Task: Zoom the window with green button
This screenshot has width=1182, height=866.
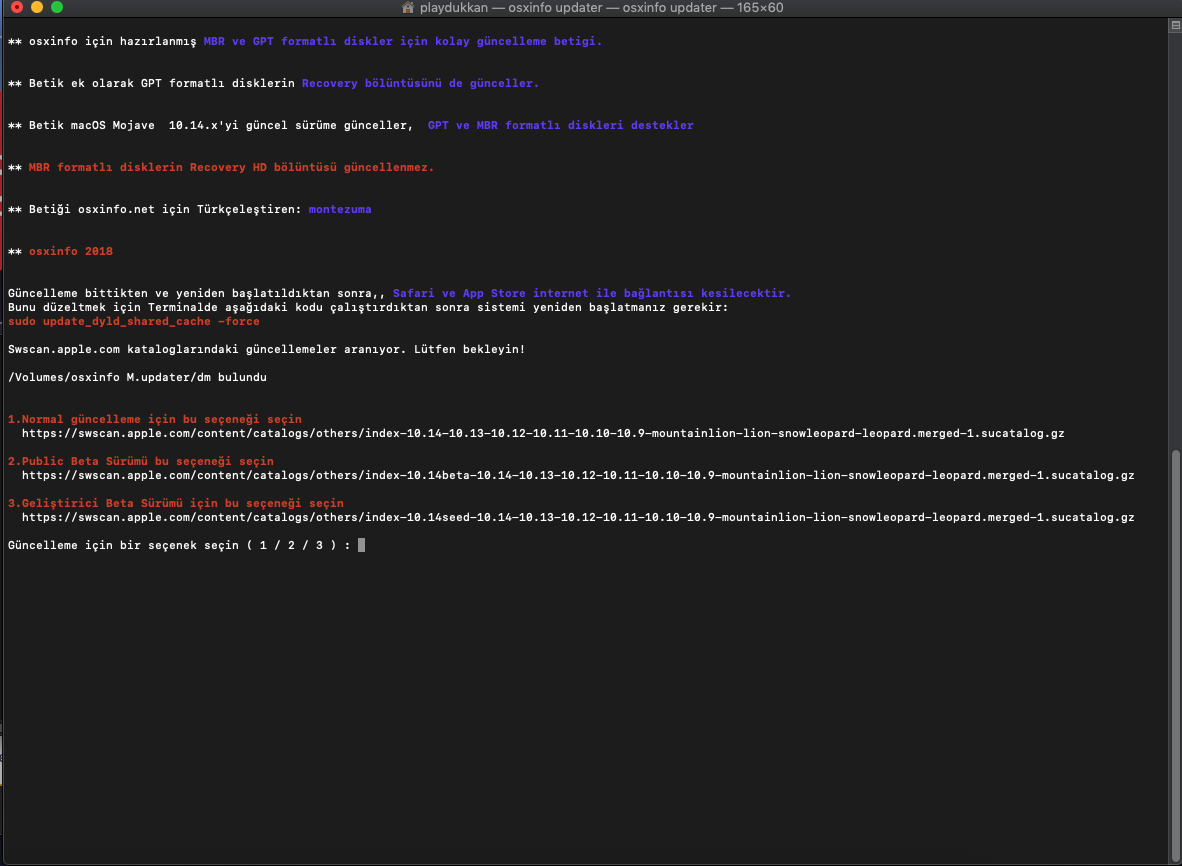Action: pyautogui.click(x=57, y=7)
